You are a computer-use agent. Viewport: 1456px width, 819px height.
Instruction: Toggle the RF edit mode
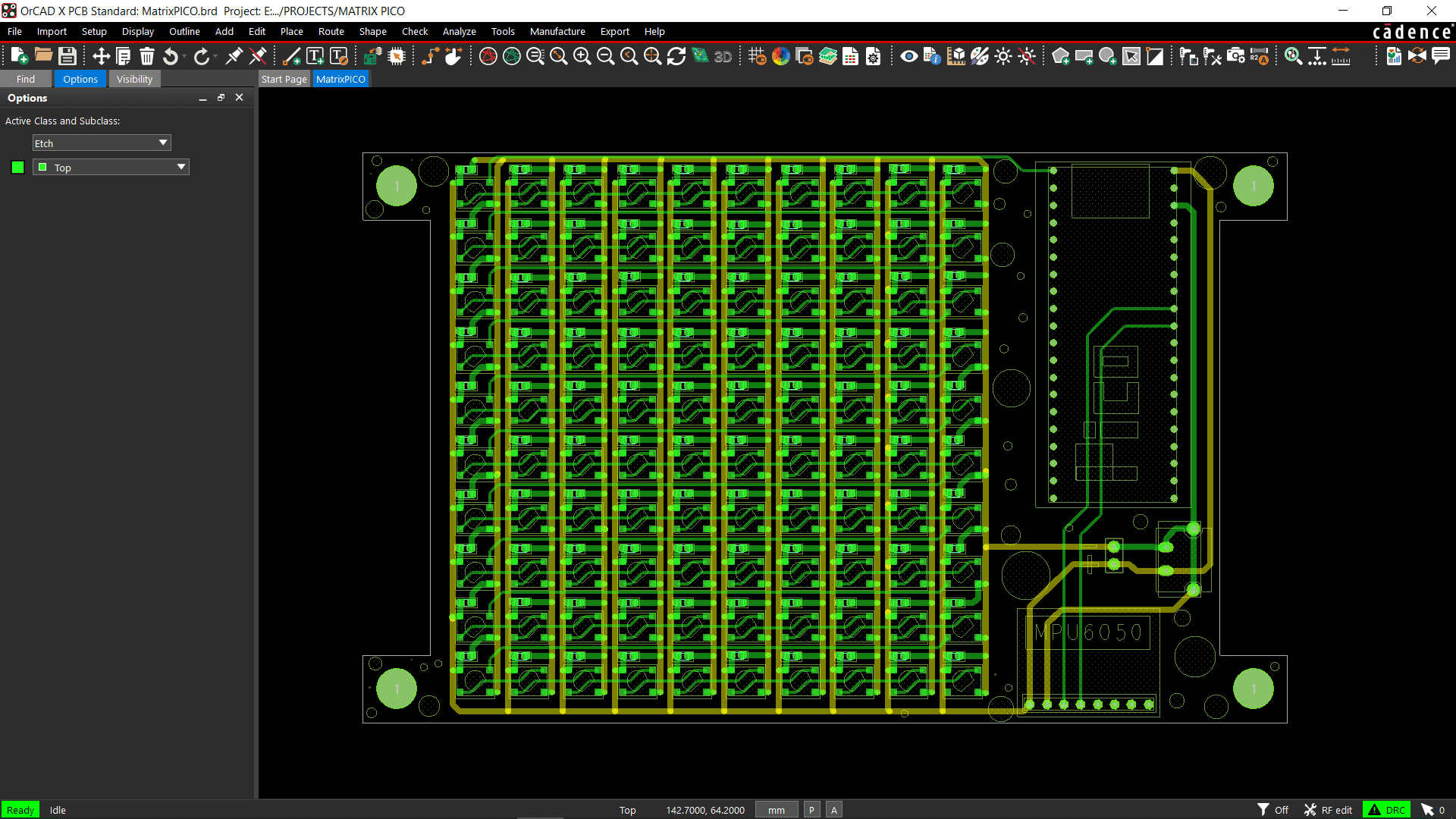click(1329, 809)
